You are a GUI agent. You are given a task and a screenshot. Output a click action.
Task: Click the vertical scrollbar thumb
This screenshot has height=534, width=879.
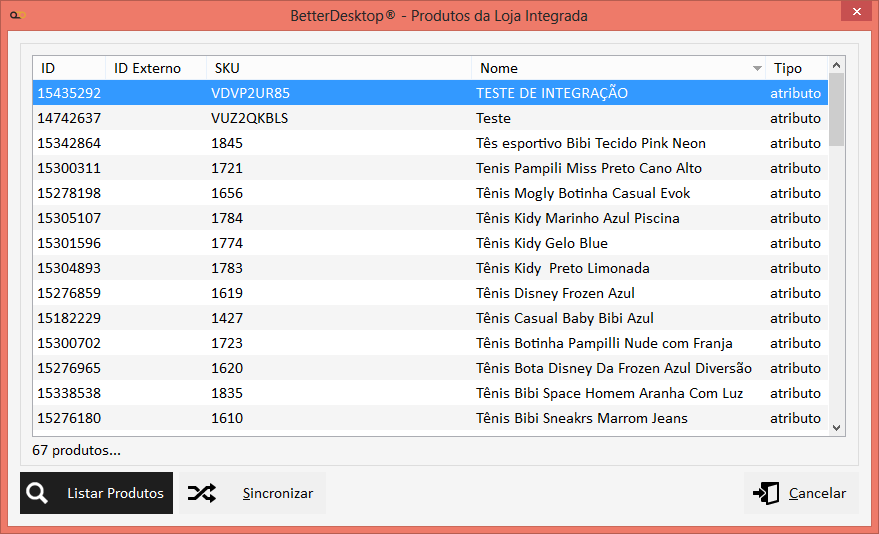(x=837, y=110)
